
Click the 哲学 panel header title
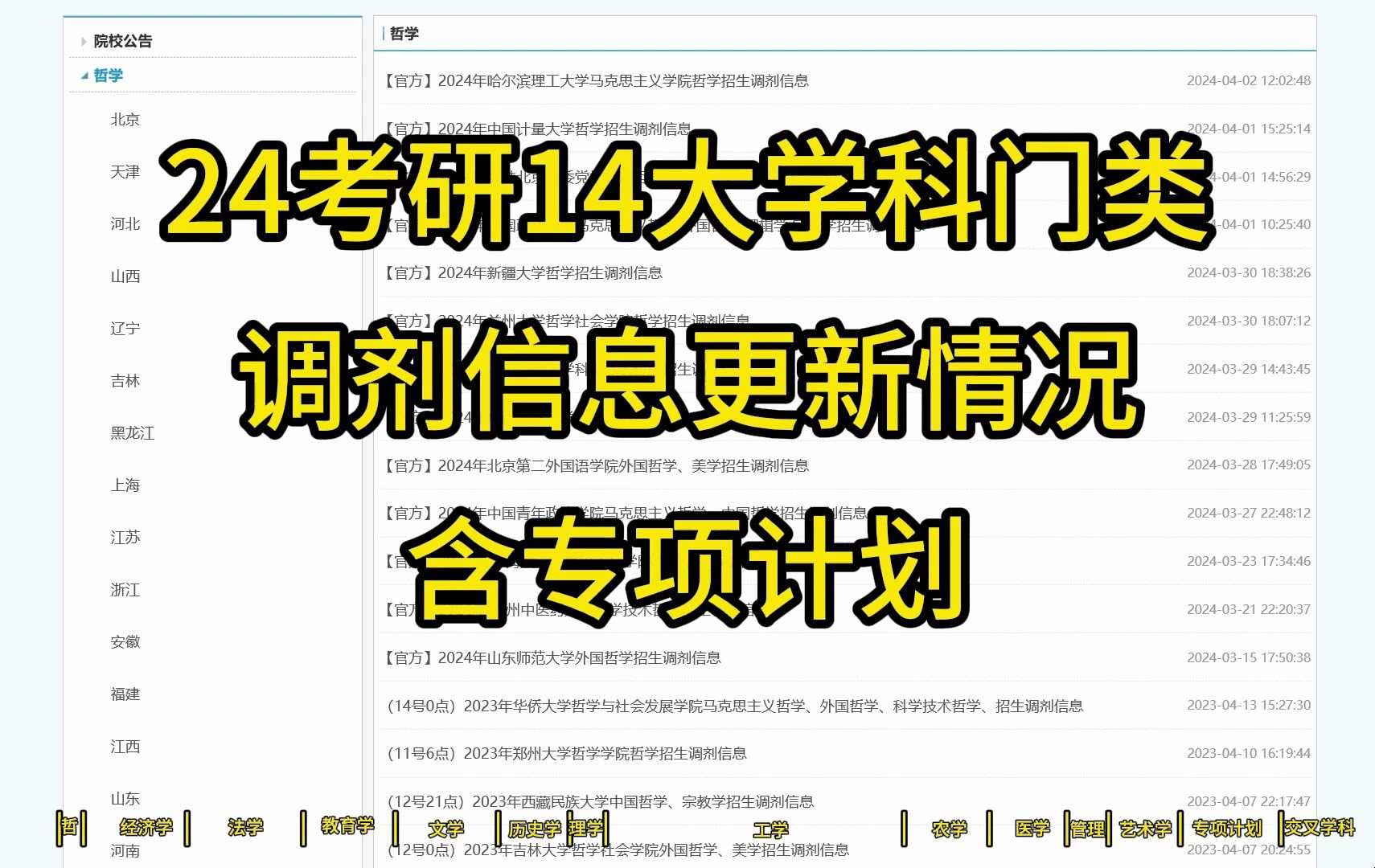pyautogui.click(x=404, y=34)
